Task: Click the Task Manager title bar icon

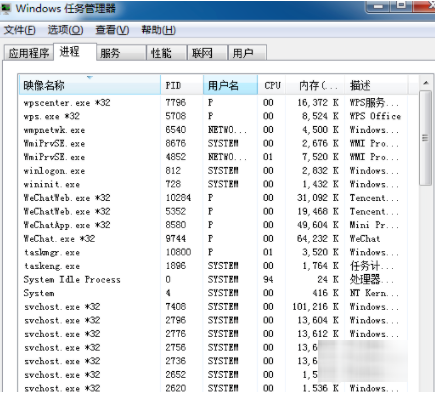Action: point(5,8)
